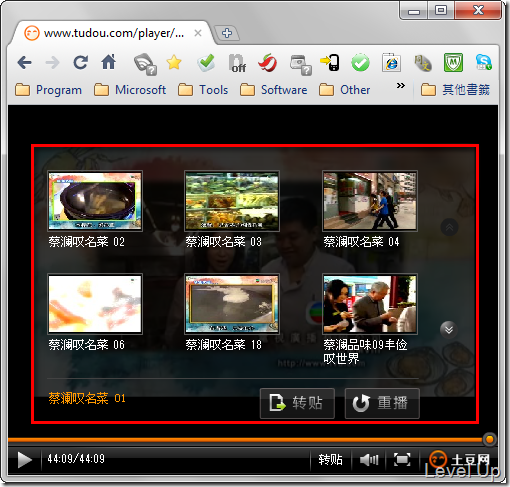Open the 蔡澜叹名菜 18 video thumbnail

click(232, 304)
